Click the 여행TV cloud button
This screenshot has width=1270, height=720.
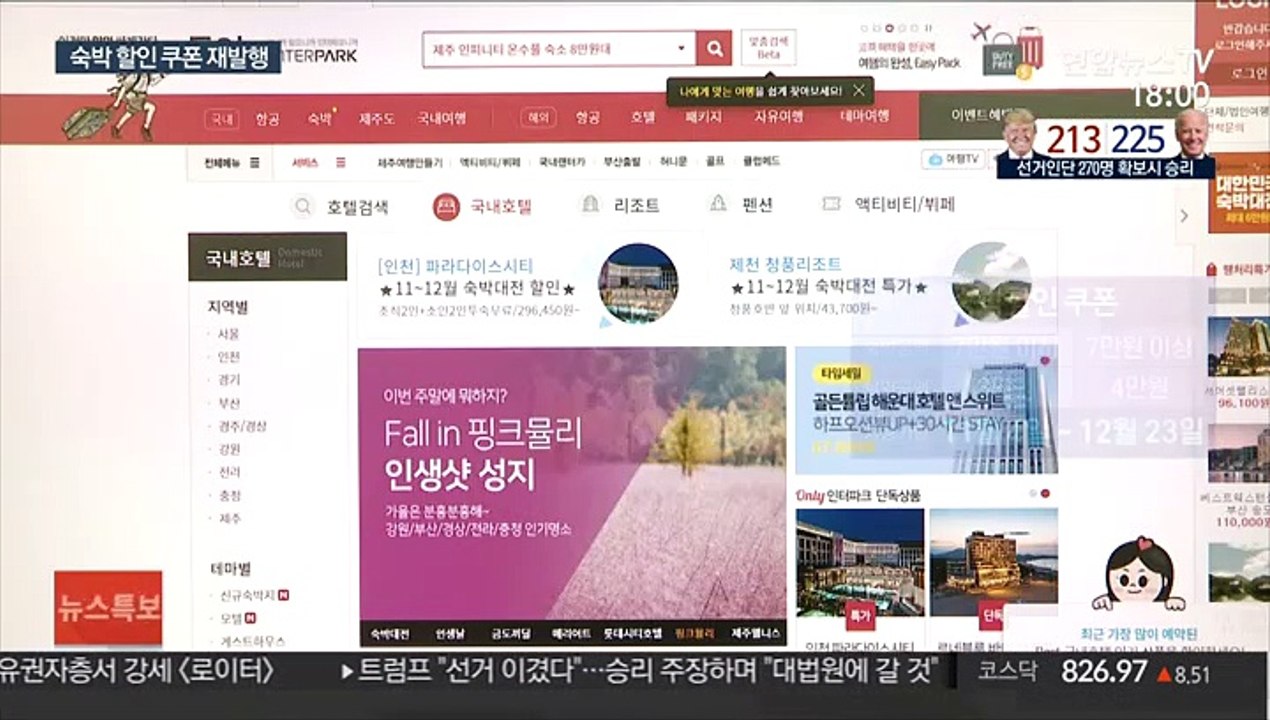pyautogui.click(x=954, y=159)
